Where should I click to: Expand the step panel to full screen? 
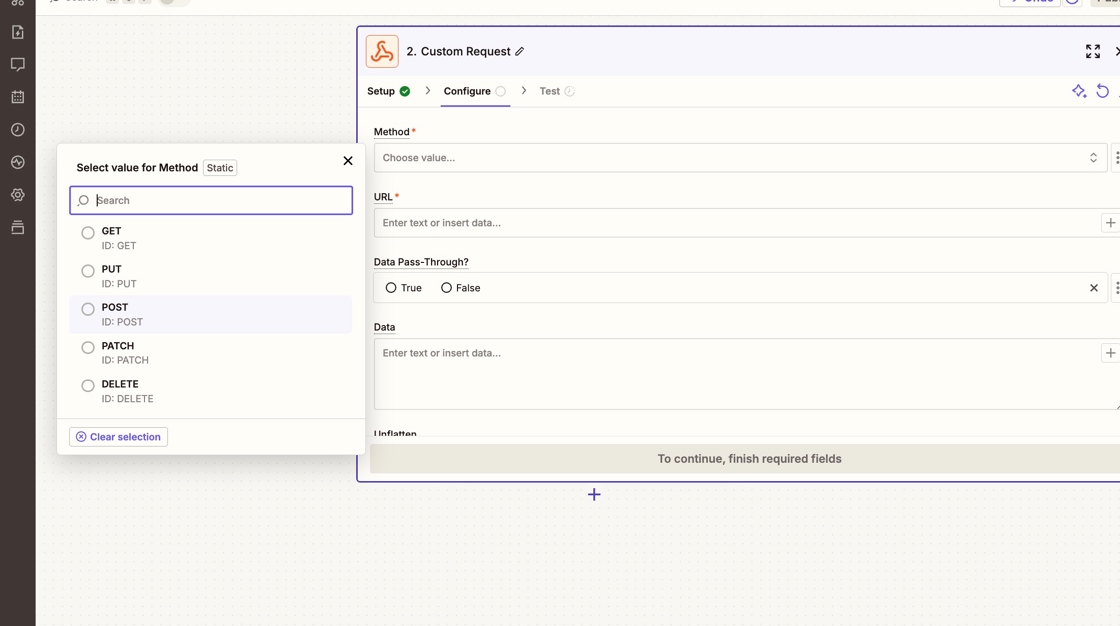coord(1093,51)
